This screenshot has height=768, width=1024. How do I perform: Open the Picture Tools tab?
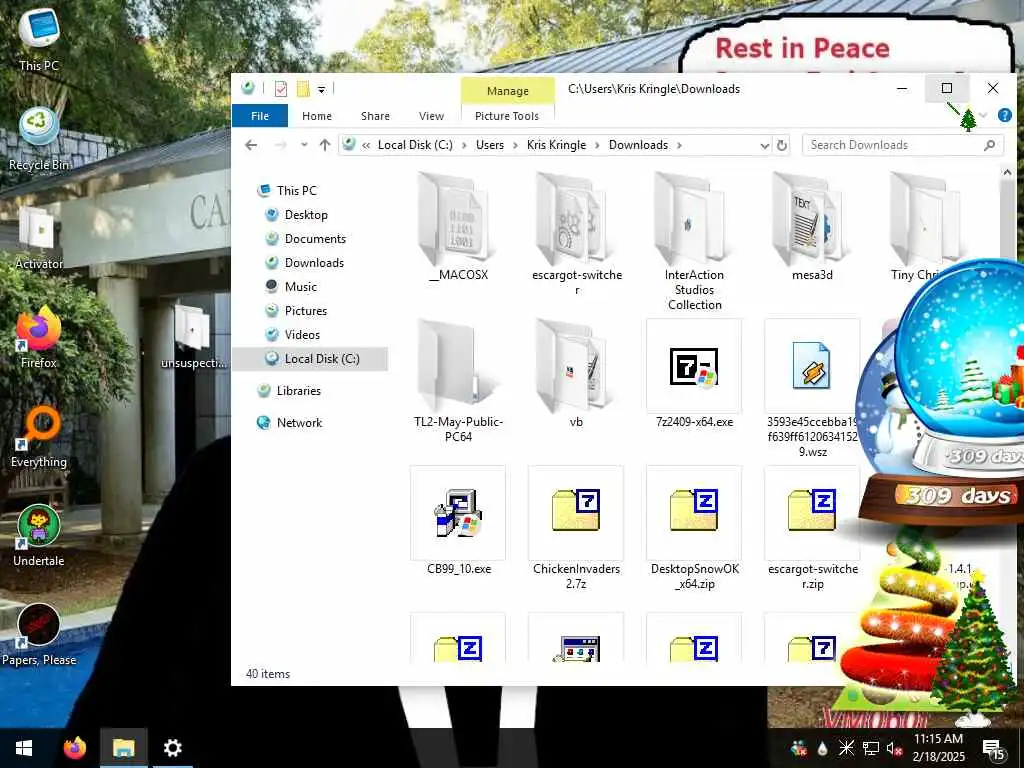[x=507, y=116]
